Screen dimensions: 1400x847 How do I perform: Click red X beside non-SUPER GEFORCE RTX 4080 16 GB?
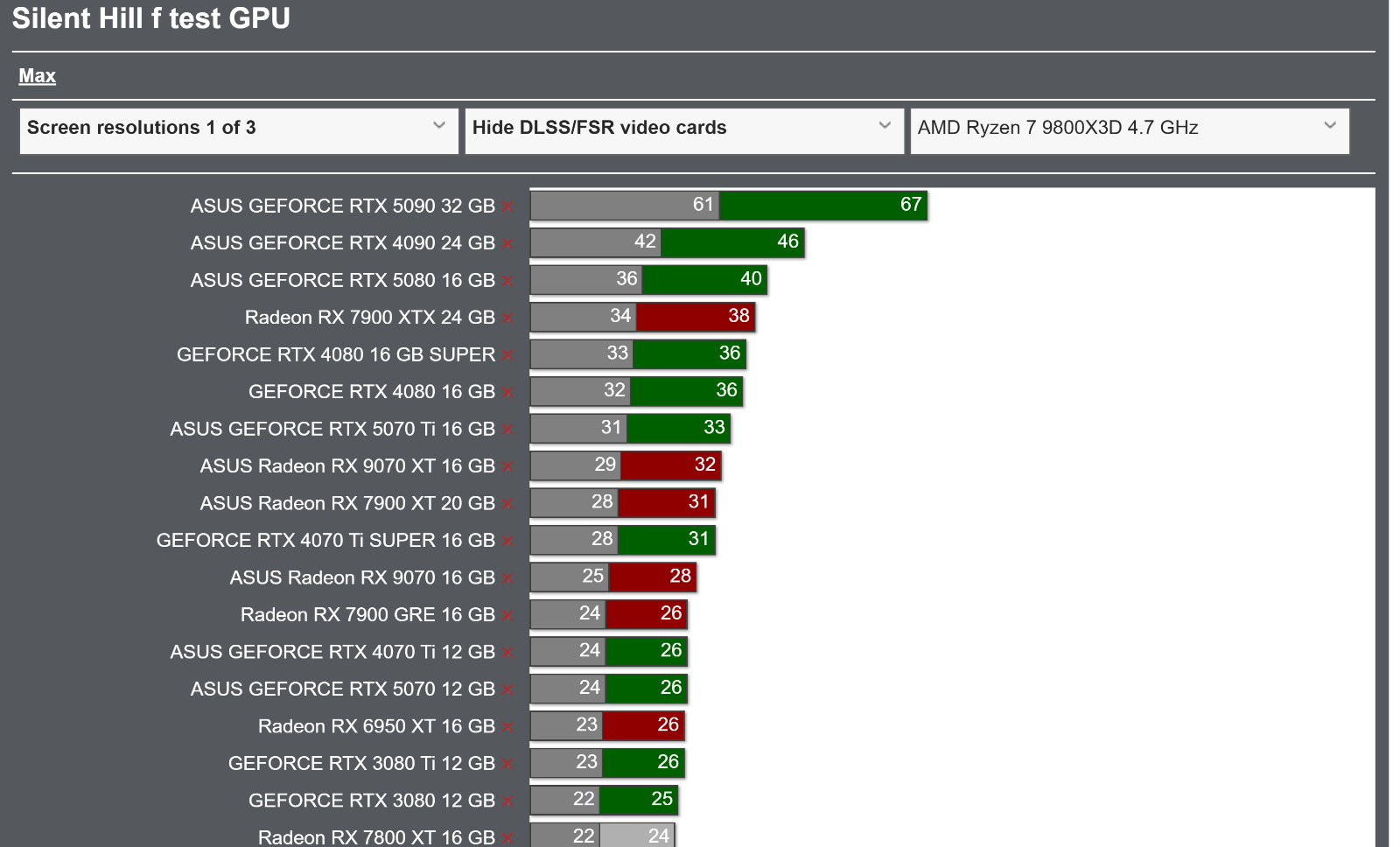[507, 392]
